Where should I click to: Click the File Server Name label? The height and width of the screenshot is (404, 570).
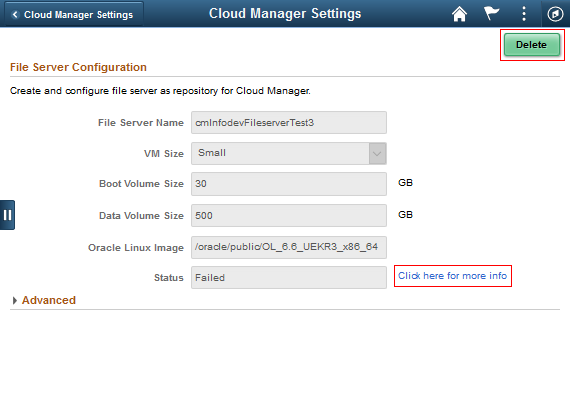pos(141,123)
